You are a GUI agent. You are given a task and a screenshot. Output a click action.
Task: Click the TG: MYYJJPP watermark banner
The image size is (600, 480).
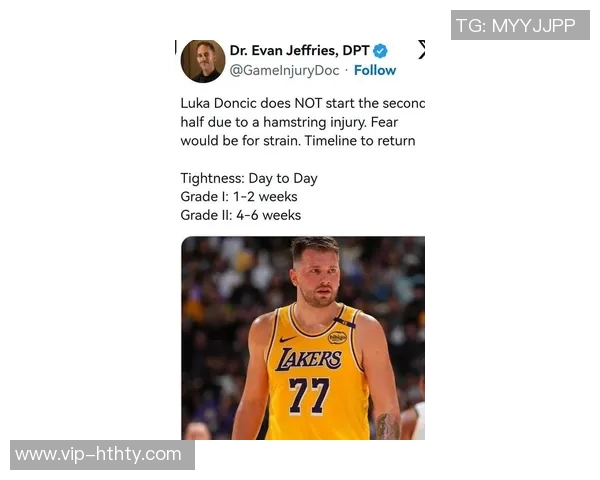pos(520,25)
